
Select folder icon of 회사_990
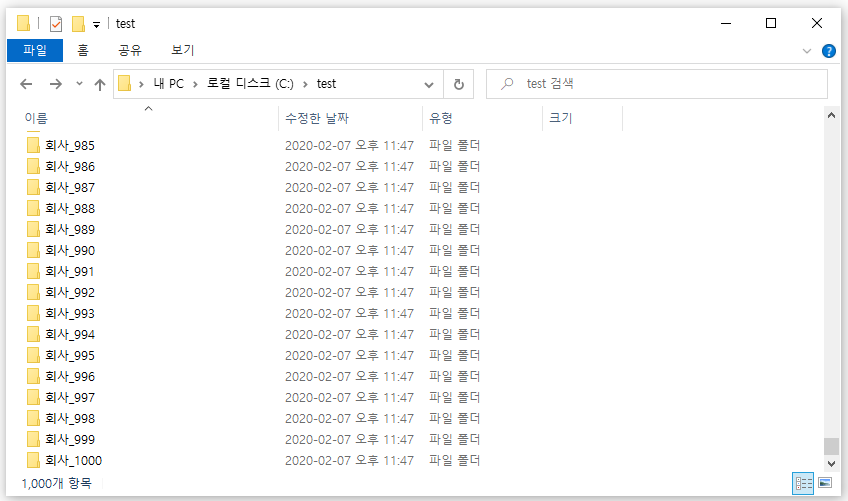click(33, 250)
